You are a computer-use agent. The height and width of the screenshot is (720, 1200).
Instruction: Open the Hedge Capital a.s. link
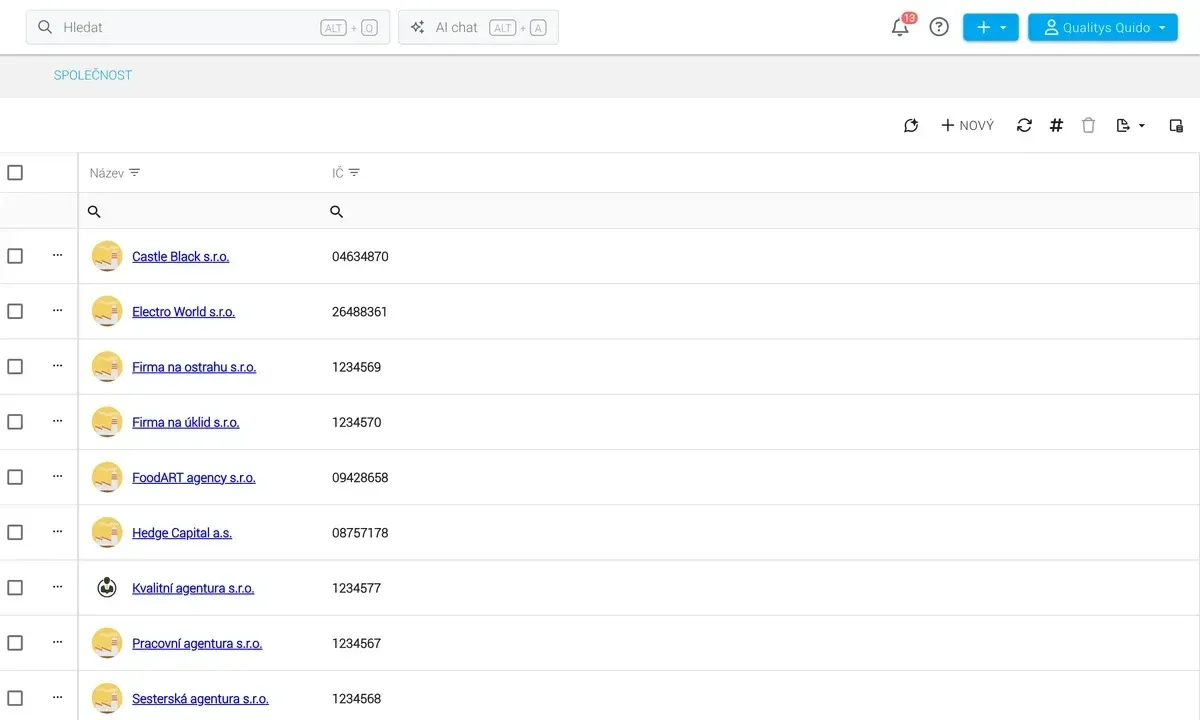pos(182,533)
